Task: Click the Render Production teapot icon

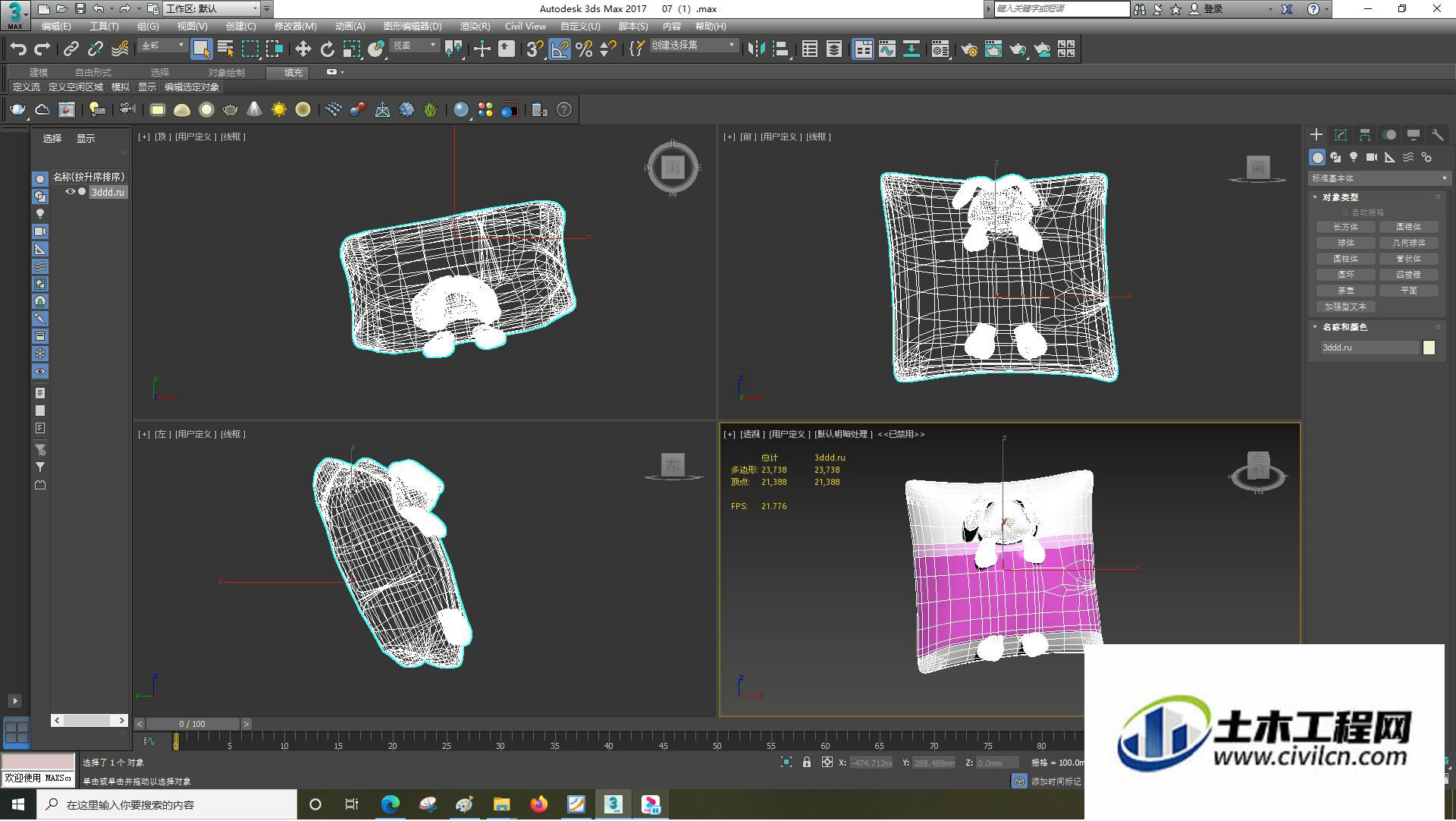Action: [x=1018, y=49]
